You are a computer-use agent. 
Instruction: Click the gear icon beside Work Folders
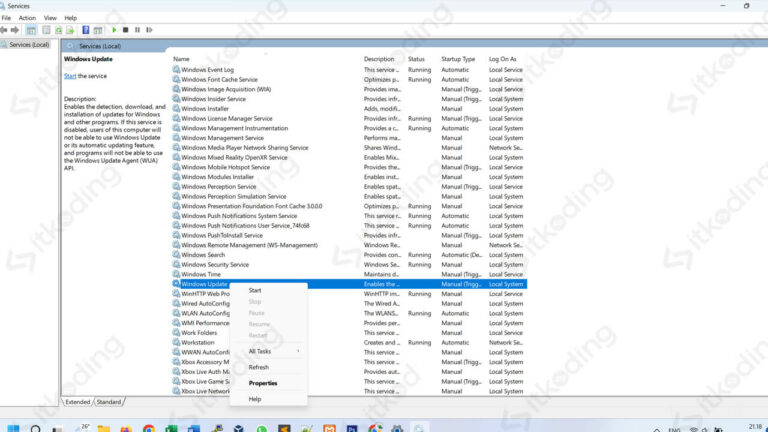coord(176,333)
